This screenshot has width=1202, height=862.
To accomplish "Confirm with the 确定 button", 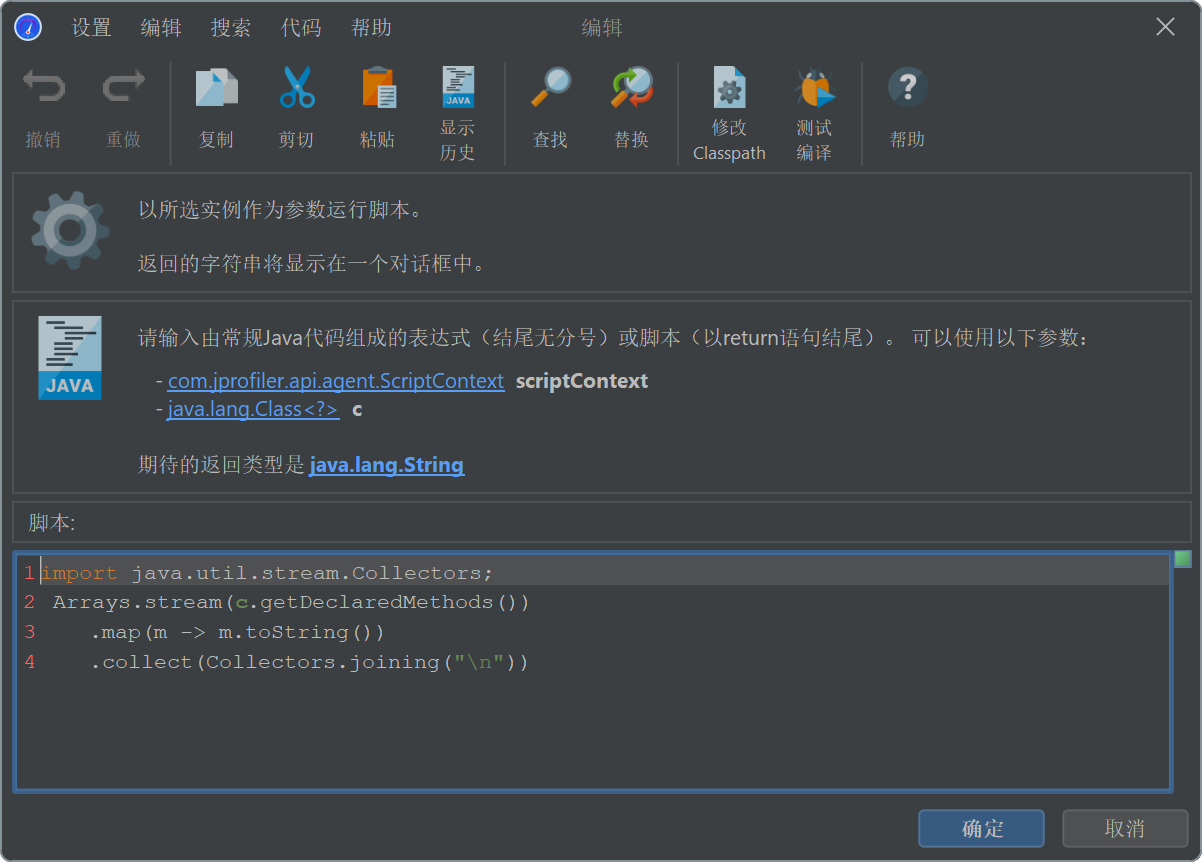I will (982, 829).
